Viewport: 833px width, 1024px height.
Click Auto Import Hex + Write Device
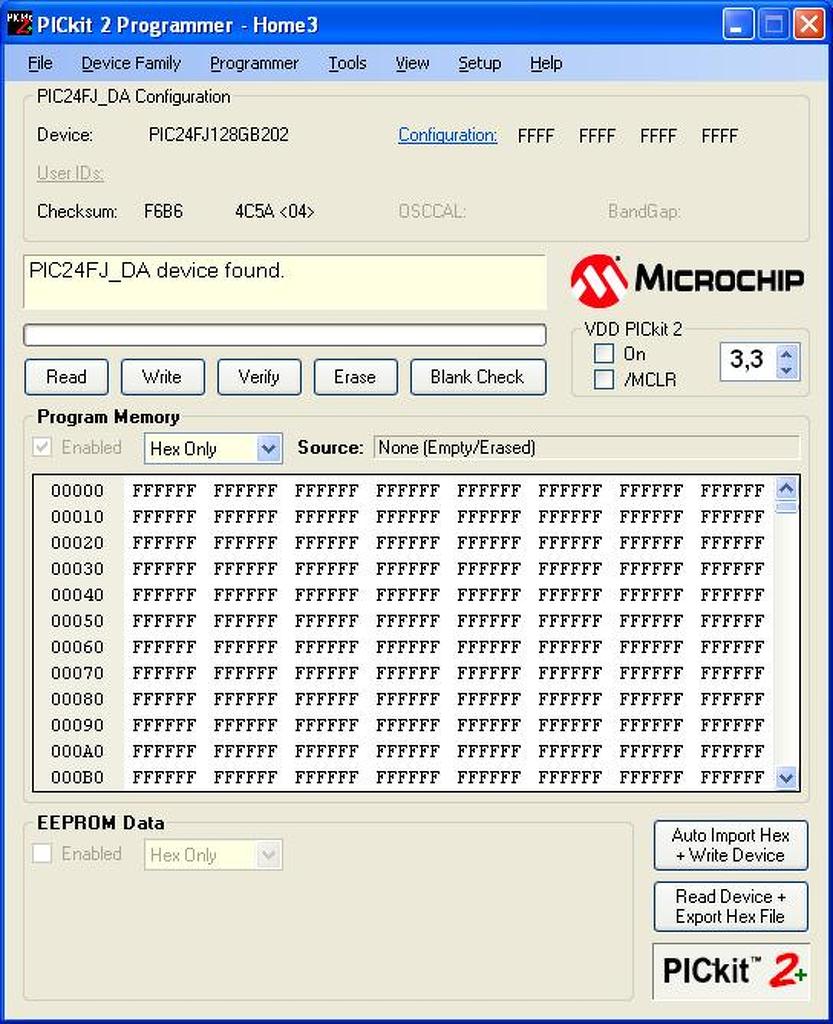point(731,845)
